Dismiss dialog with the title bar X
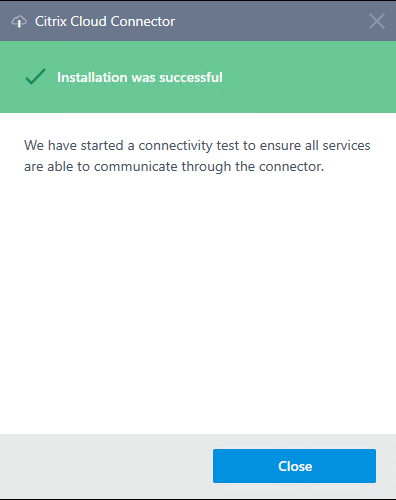Image resolution: width=396 pixels, height=500 pixels. tap(377, 21)
